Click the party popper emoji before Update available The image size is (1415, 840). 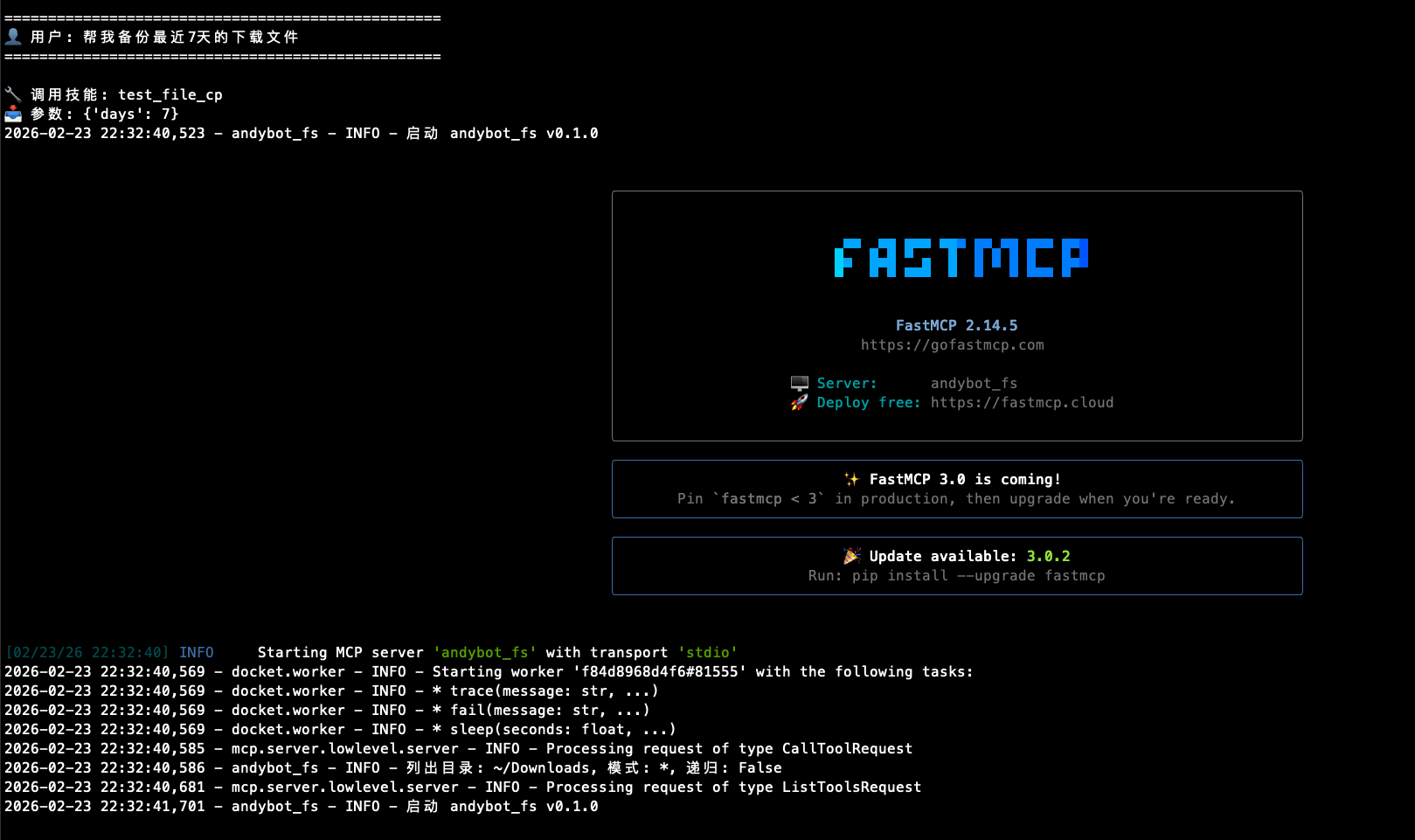pyautogui.click(x=852, y=556)
